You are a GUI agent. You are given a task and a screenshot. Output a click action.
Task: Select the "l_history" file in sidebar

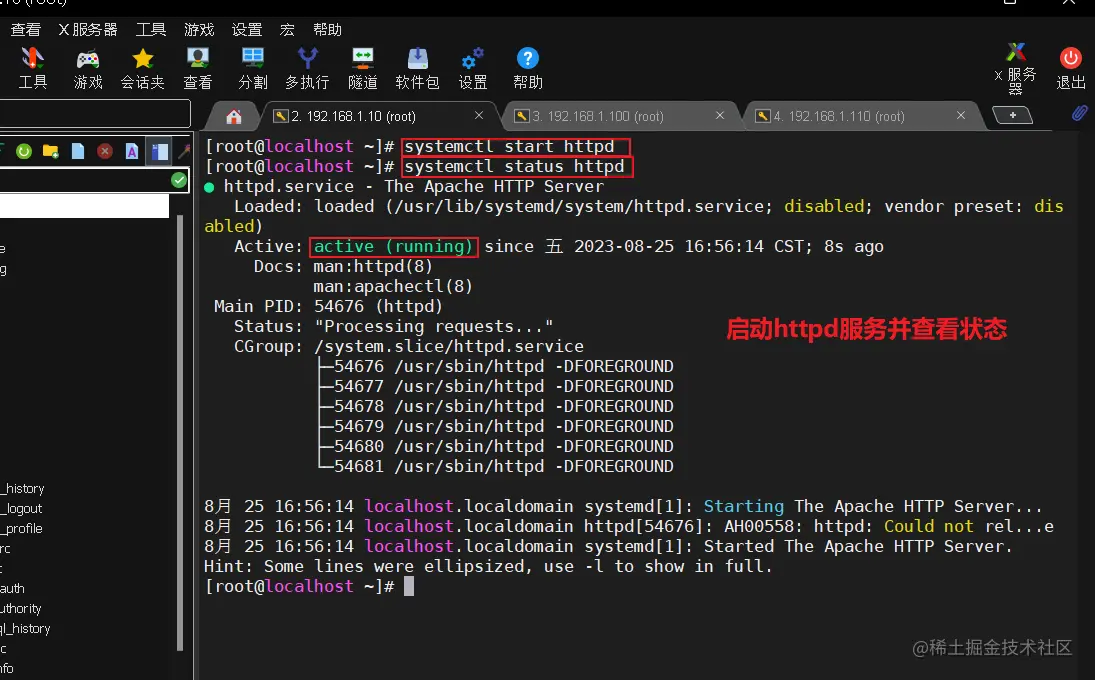(26, 628)
